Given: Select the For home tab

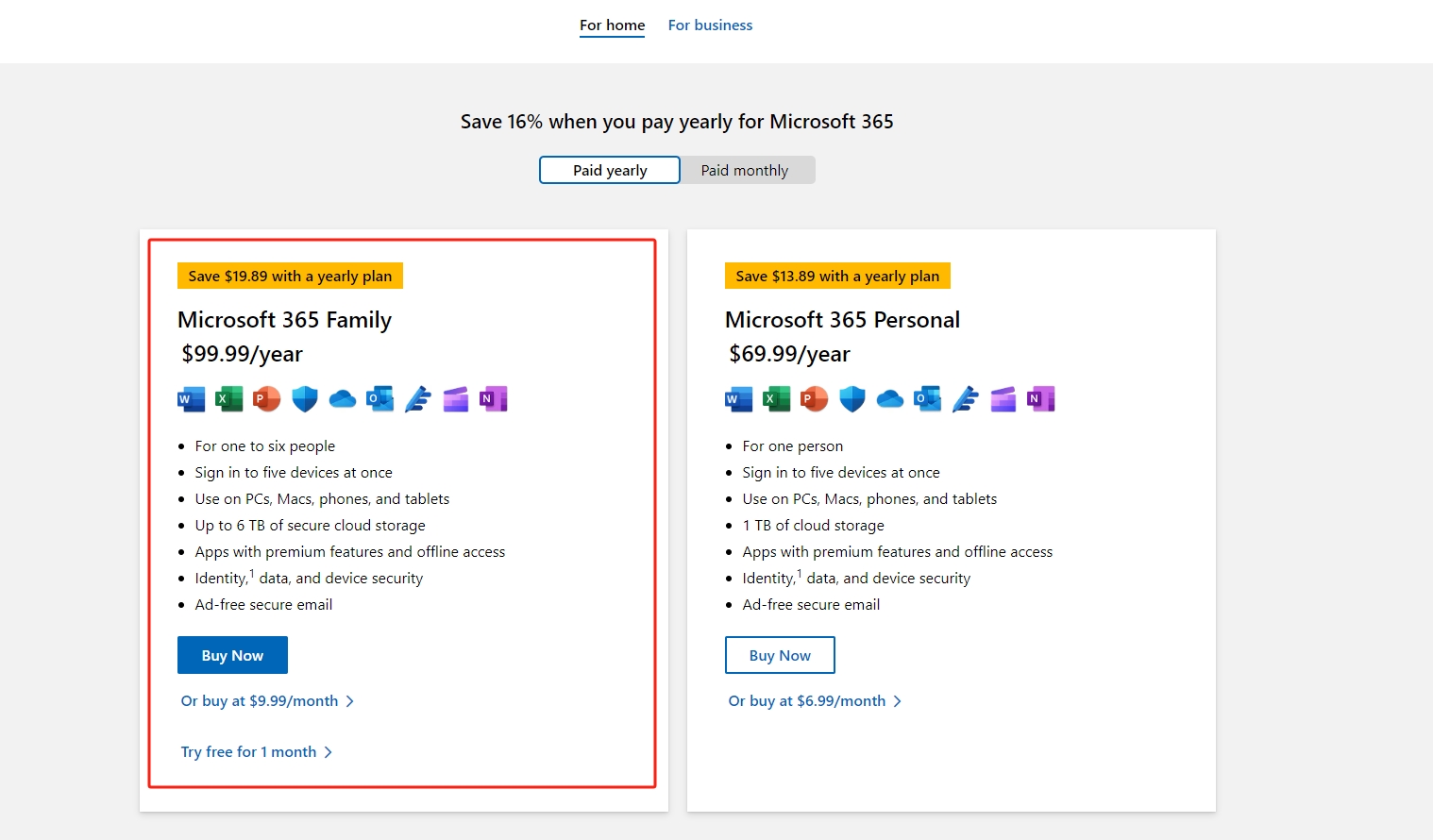Looking at the screenshot, I should (612, 25).
